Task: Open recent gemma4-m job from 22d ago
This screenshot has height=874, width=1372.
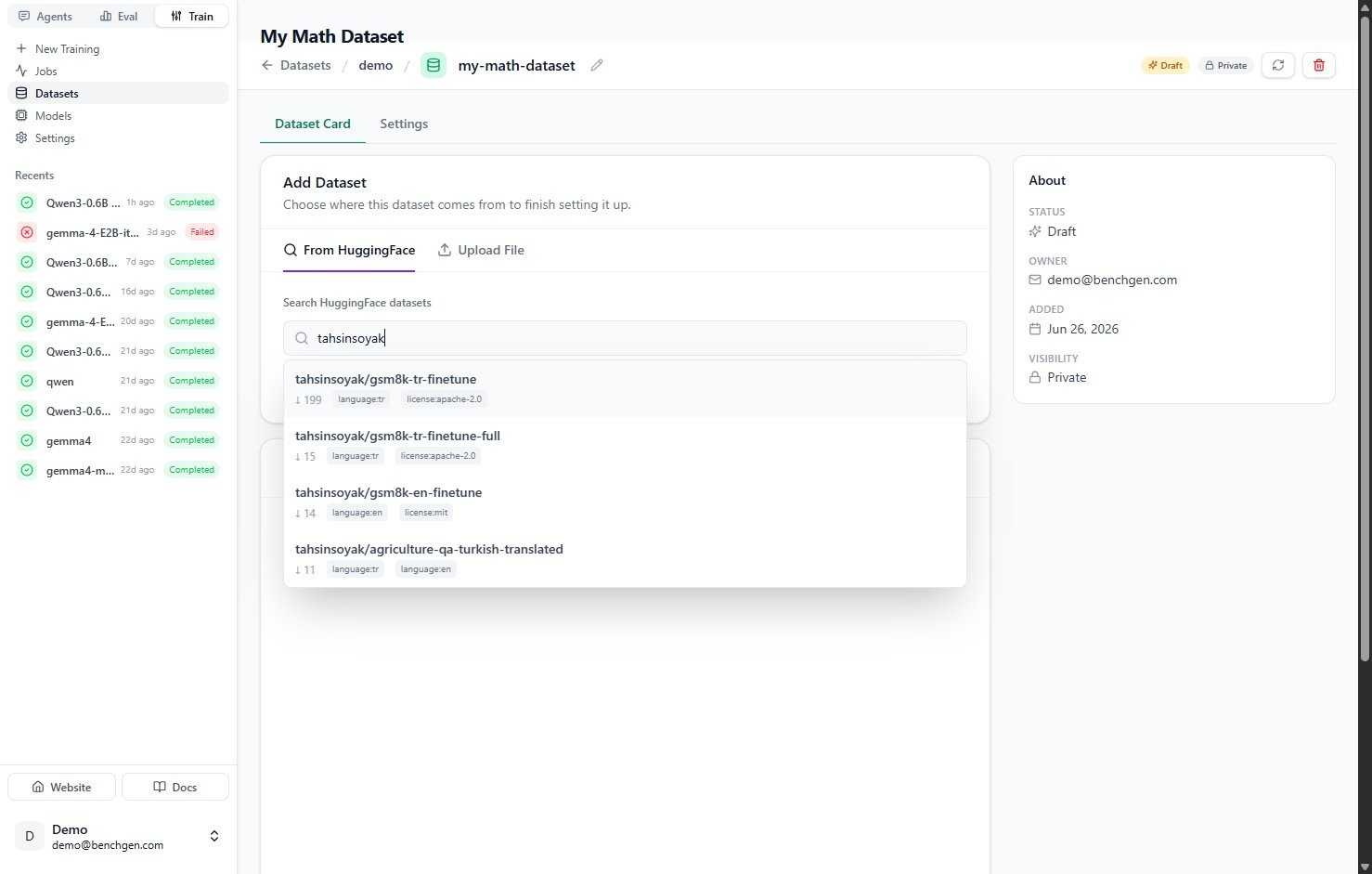Action: pyautogui.click(x=118, y=470)
